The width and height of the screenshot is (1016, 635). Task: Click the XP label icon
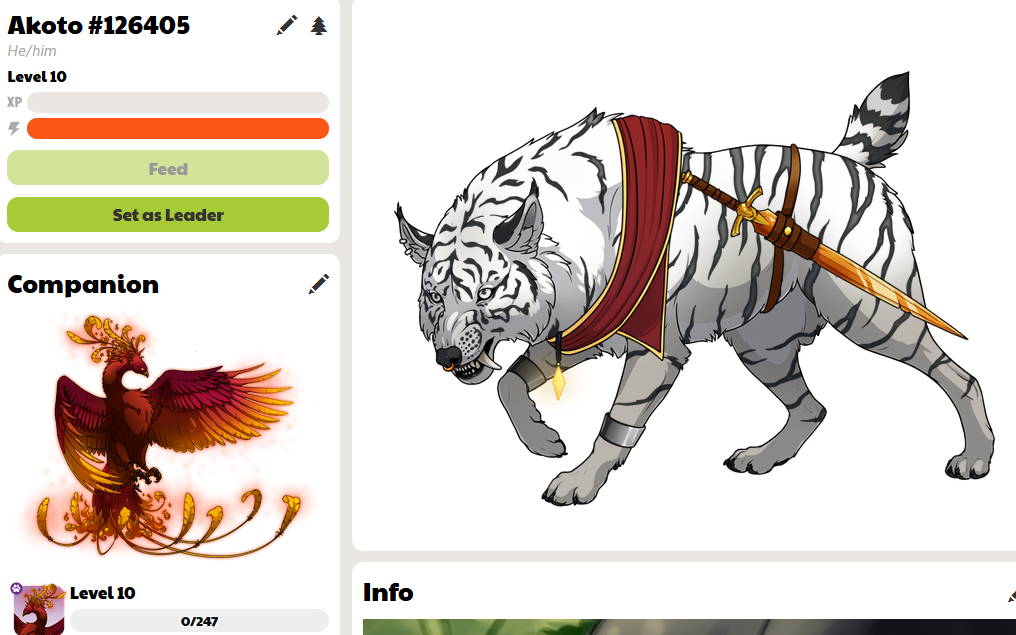[14, 102]
